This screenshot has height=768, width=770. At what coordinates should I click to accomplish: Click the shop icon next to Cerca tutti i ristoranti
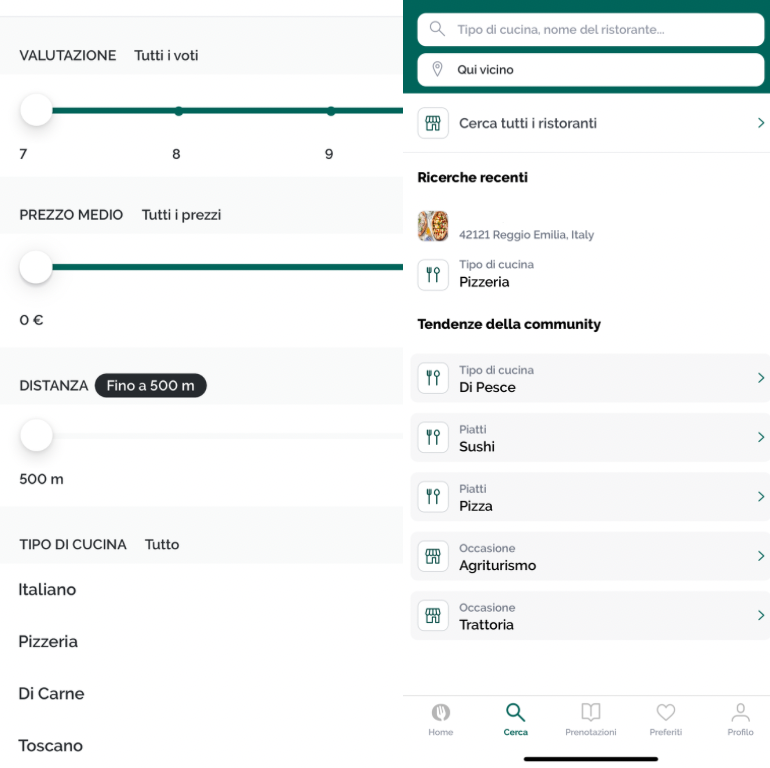tap(433, 123)
